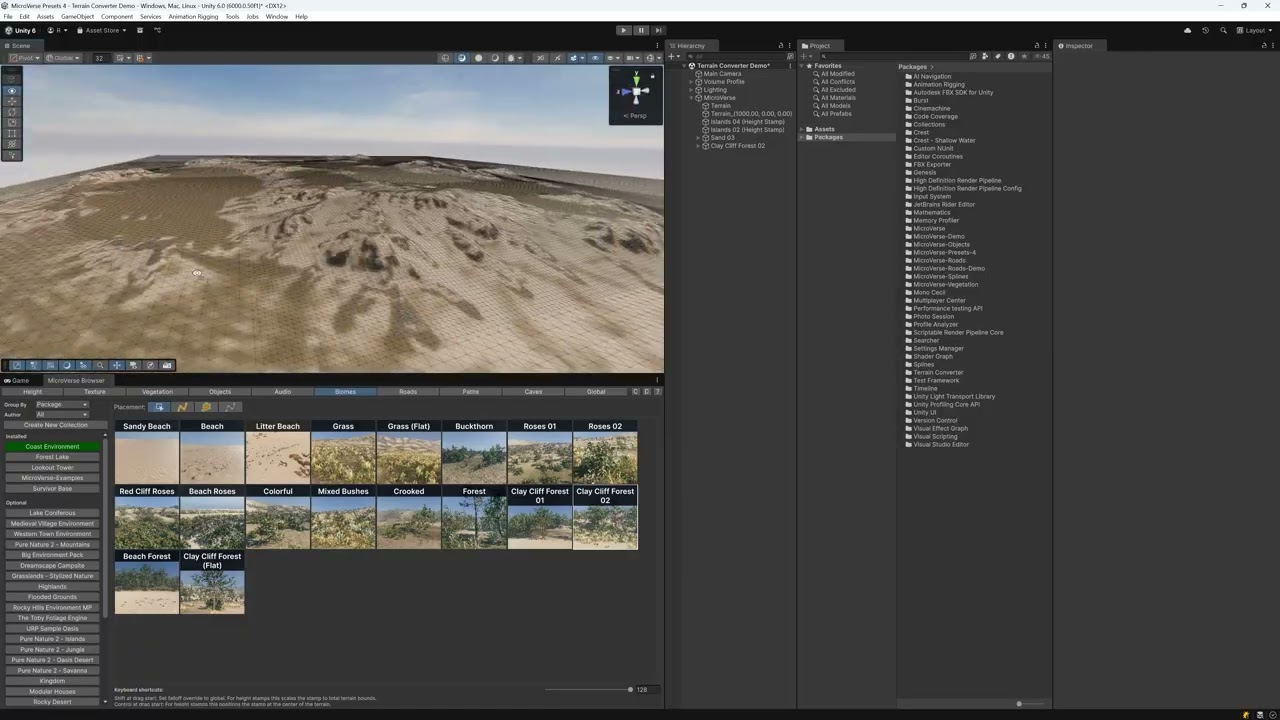Select the Lookout Tower collection
This screenshot has height=720, width=1280.
point(52,468)
